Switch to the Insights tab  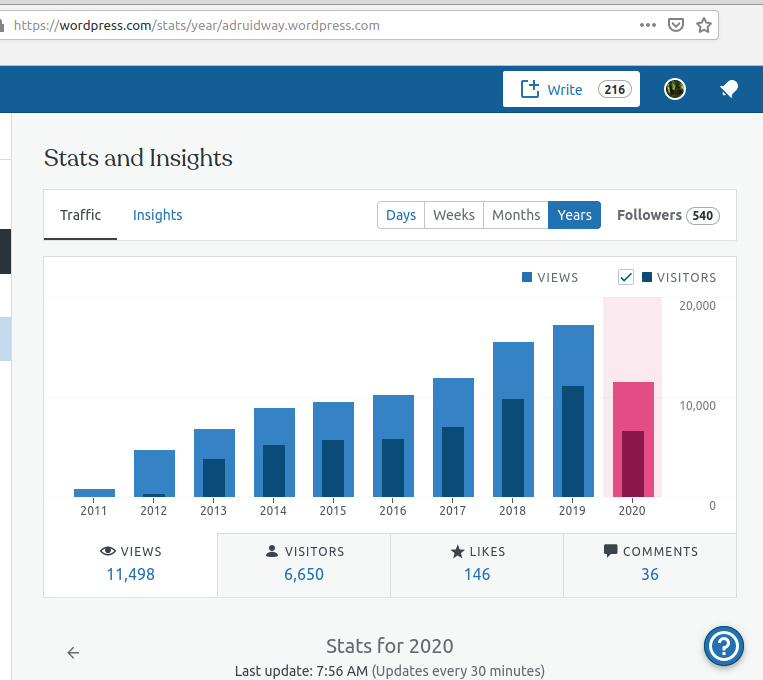[x=157, y=215]
